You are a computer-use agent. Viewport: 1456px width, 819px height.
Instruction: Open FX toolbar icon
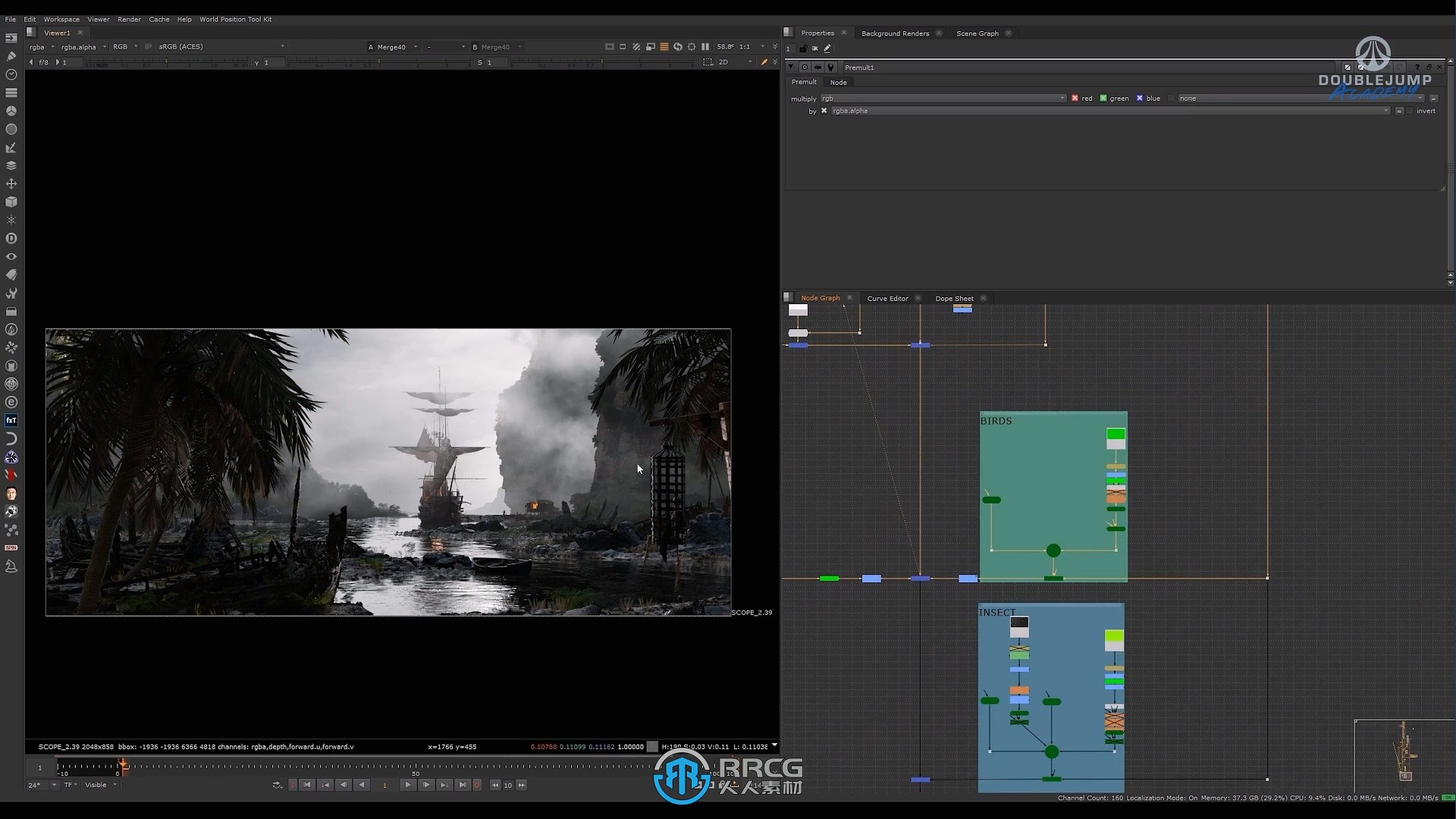point(11,420)
